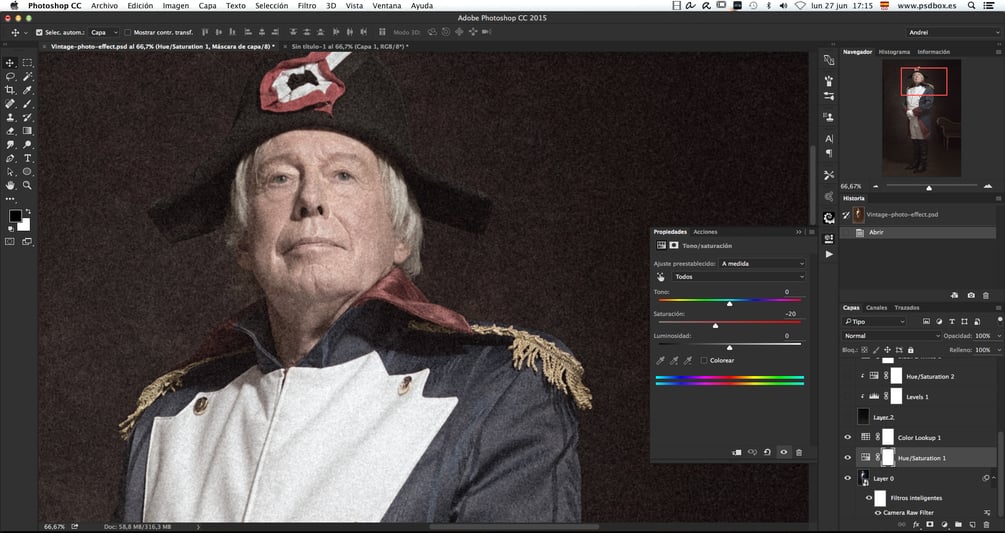The height and width of the screenshot is (533, 1005).
Task: Switch to Sin título-1 document tab
Action: pos(349,47)
